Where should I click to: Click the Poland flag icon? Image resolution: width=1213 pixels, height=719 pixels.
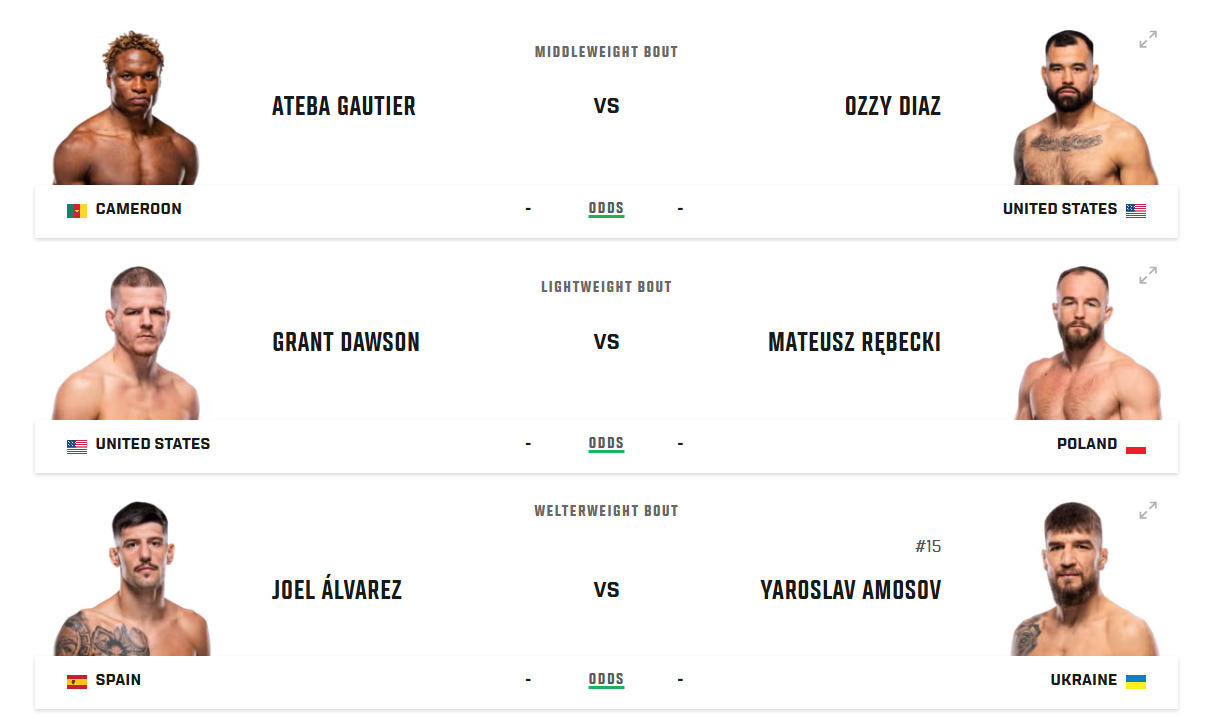tap(1136, 445)
